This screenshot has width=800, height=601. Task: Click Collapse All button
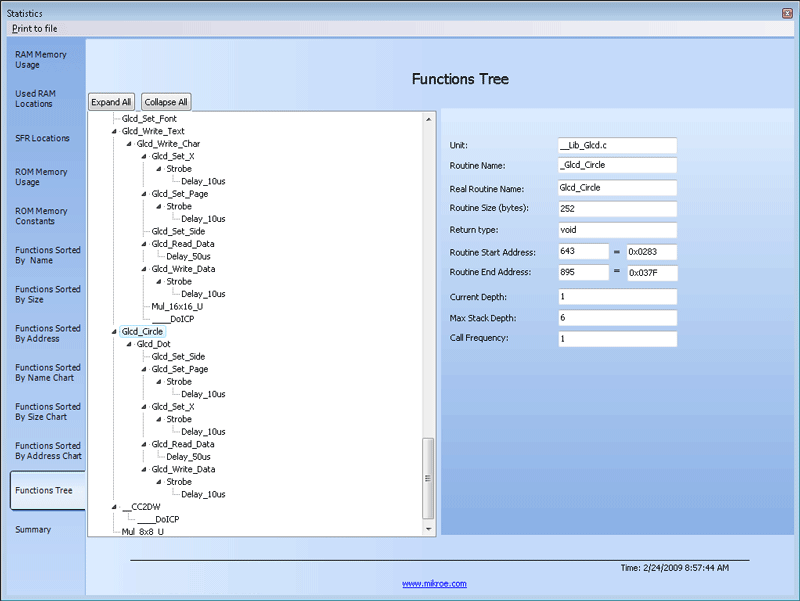(166, 102)
